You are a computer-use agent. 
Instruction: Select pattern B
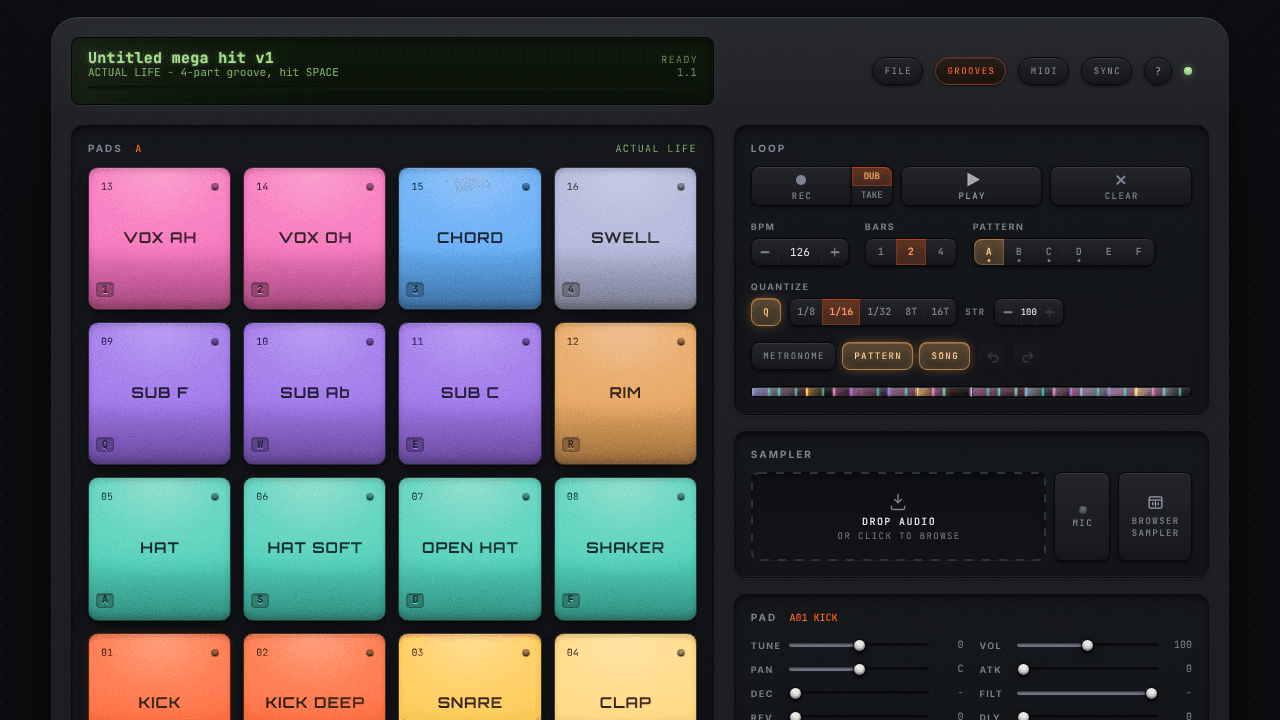tap(1019, 252)
